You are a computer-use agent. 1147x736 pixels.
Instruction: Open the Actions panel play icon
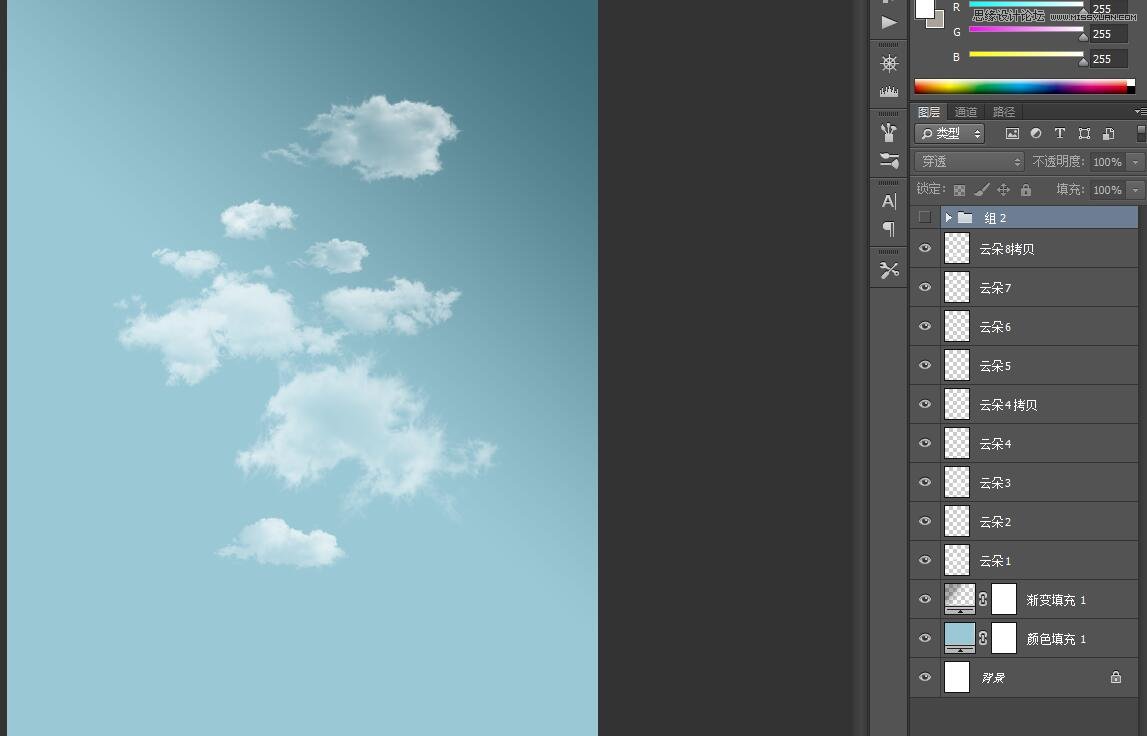click(x=889, y=23)
